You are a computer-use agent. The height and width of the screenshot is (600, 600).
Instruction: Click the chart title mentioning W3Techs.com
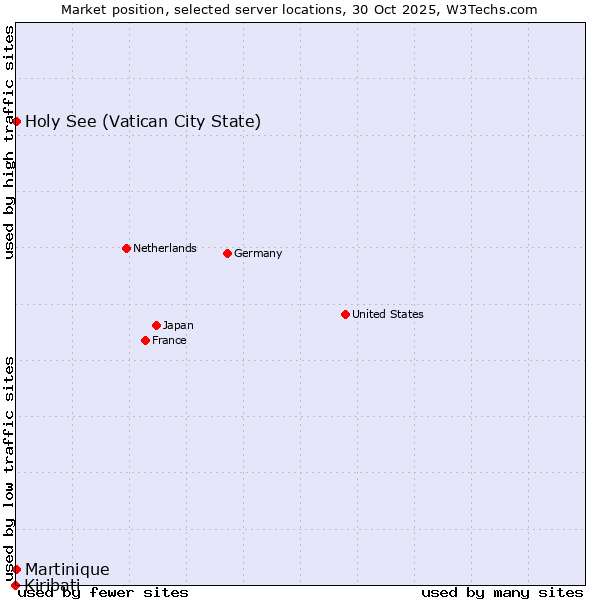point(299,10)
